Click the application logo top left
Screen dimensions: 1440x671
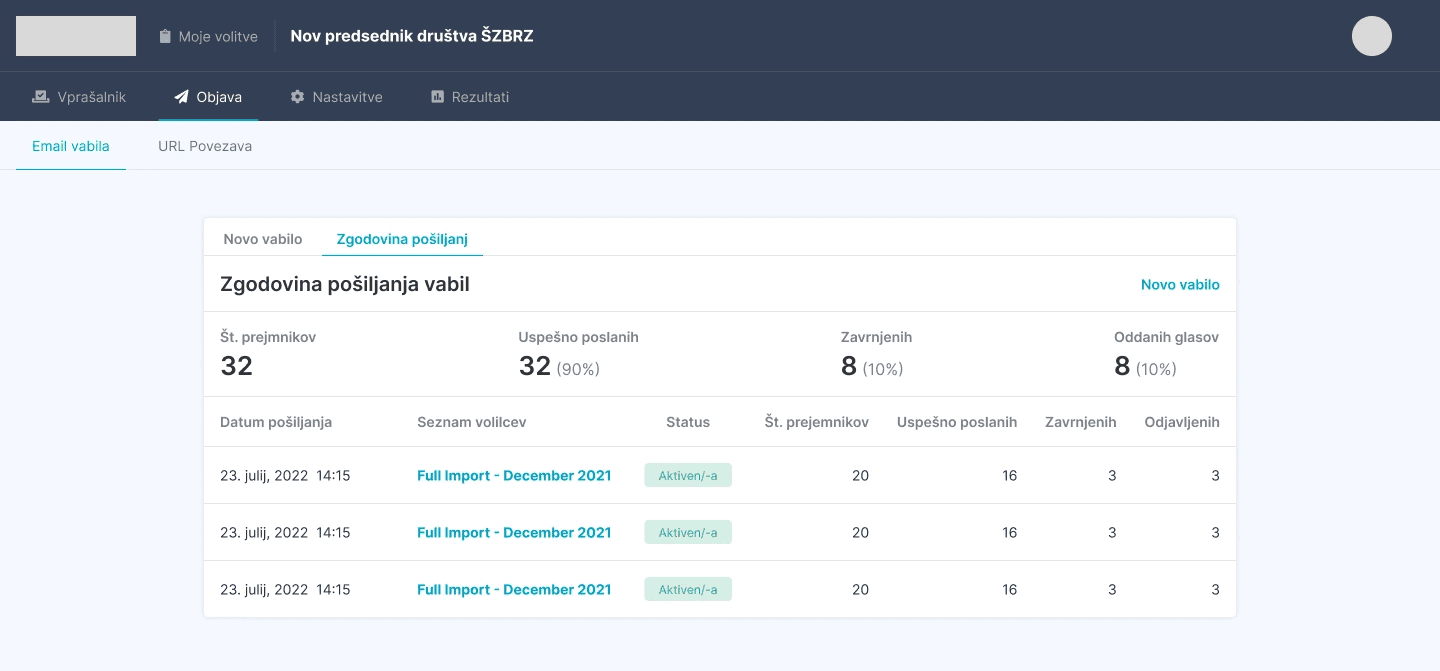76,36
